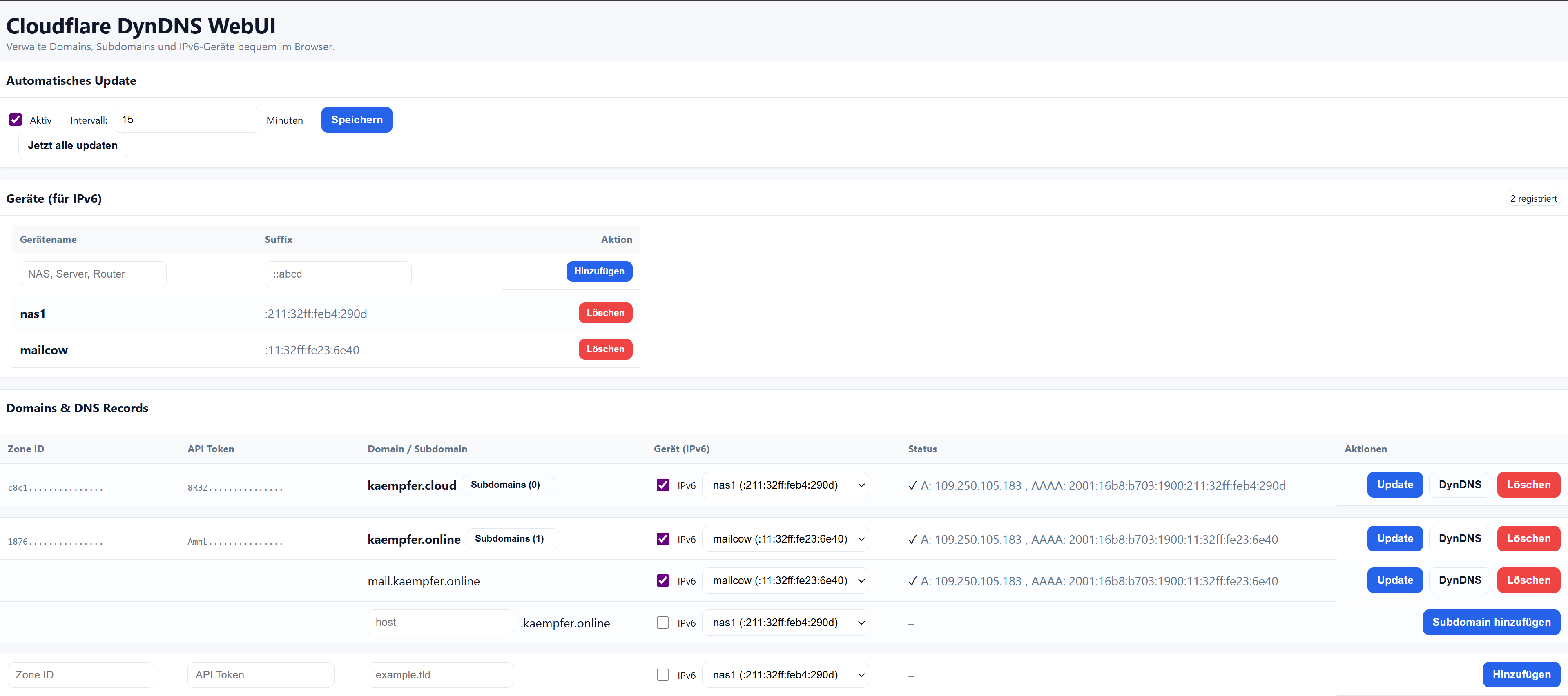
Task: Click the host subdomain input field
Action: [440, 623]
